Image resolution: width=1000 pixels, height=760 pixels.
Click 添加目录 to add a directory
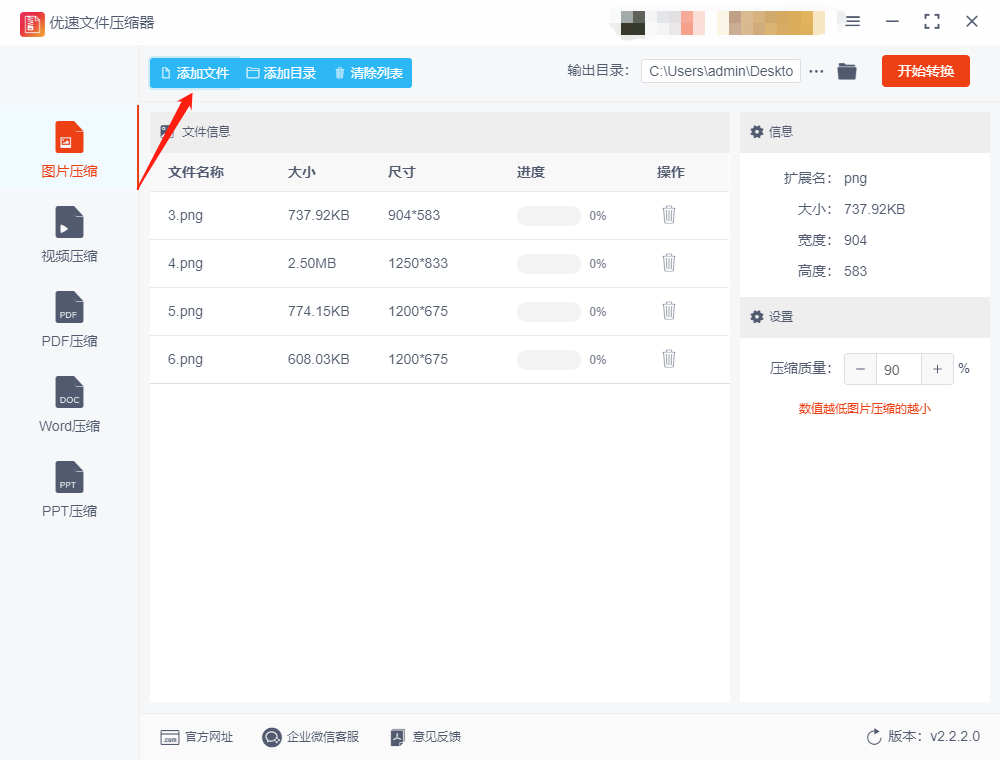tap(282, 71)
